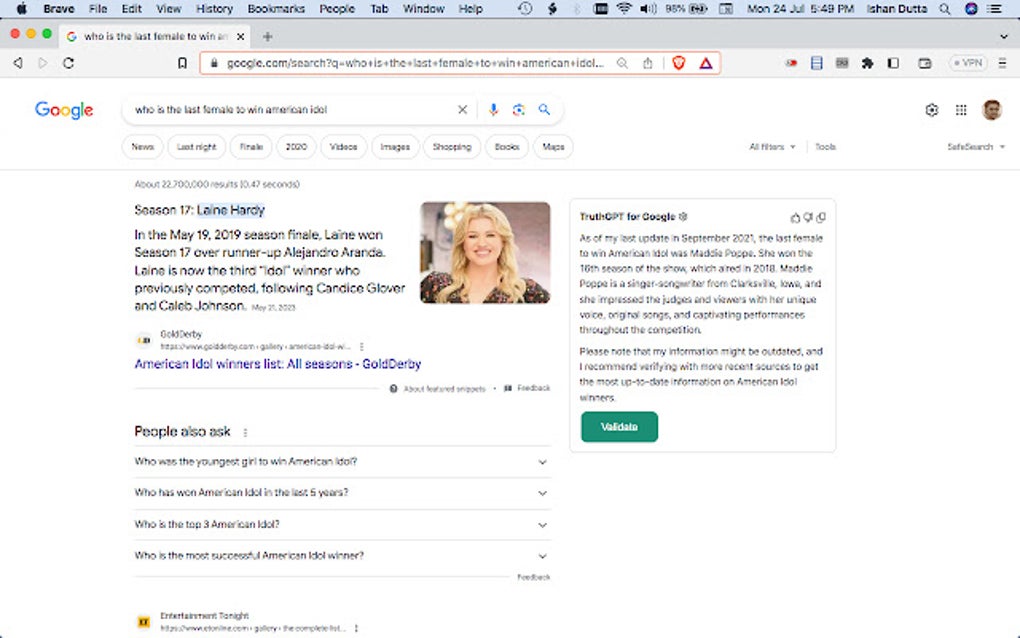Give the TruthGPT answer a thumbs down
Screen dimensions: 1020x638
(x=807, y=216)
